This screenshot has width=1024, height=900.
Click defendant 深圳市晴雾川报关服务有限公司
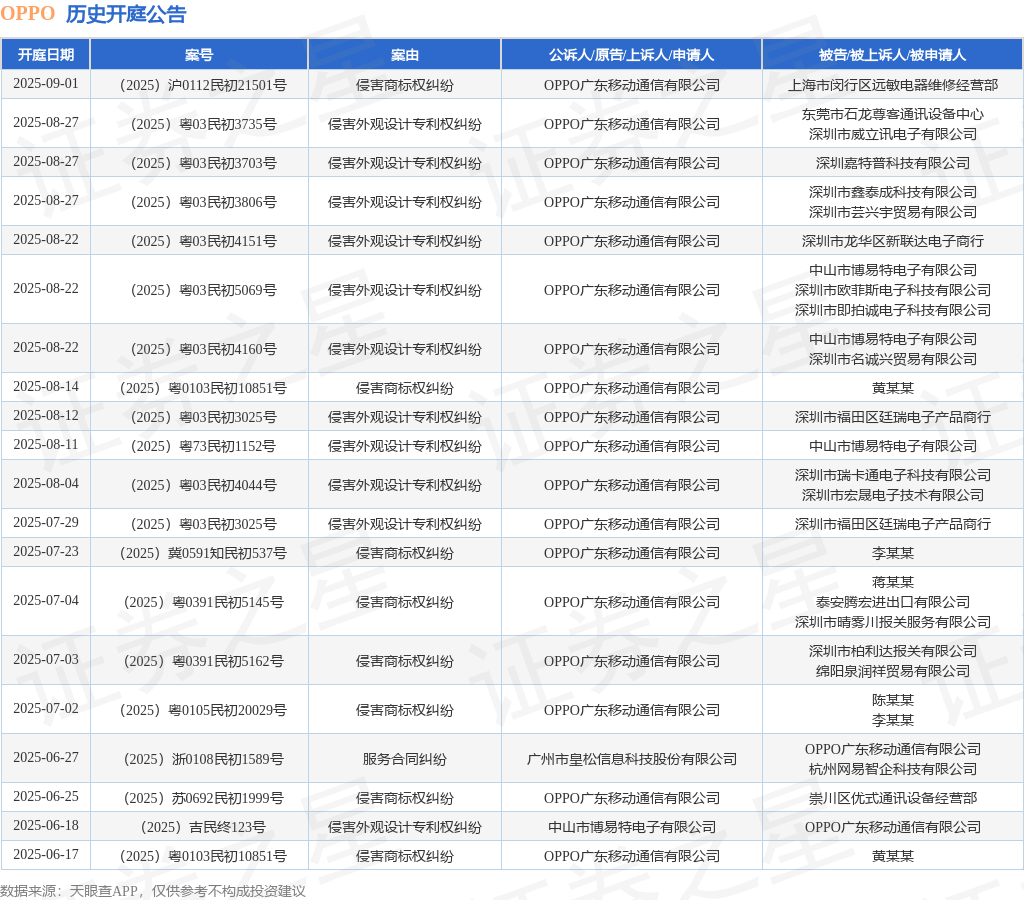click(893, 622)
